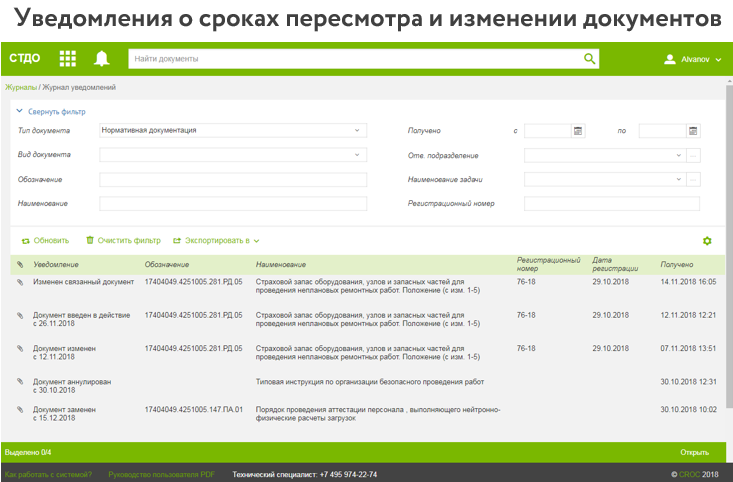Click 'Типовая инструкция по организации безопасного проведения работ'
This screenshot has height=482, width=733.
370,382
